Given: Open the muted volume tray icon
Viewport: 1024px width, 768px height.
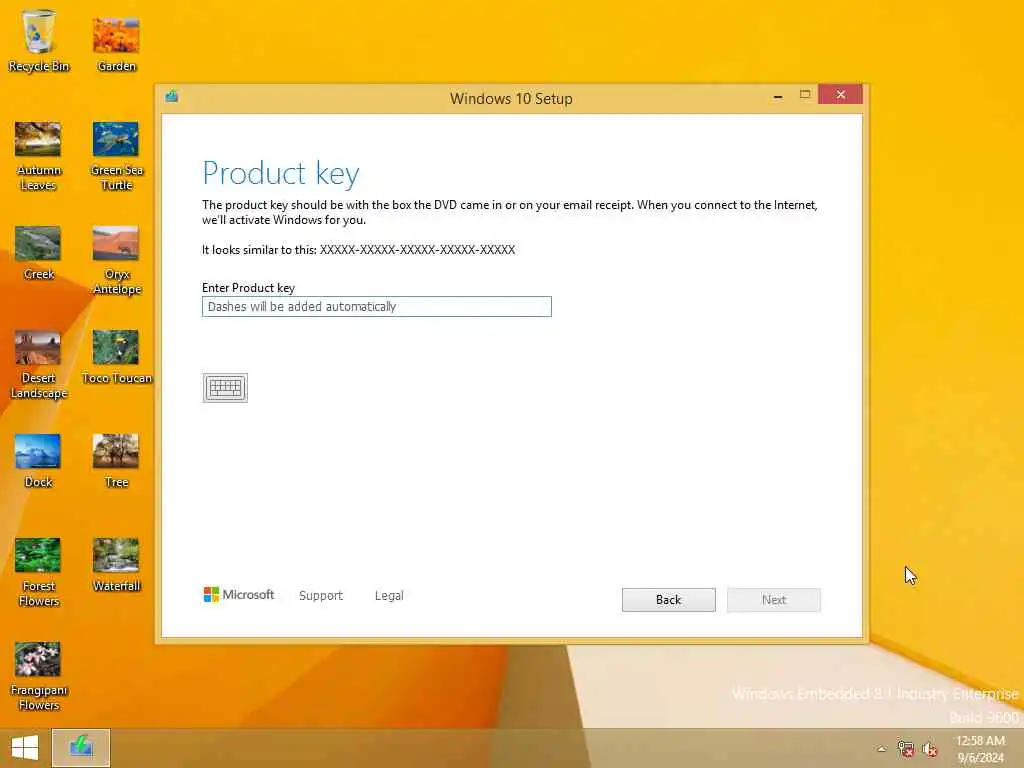Looking at the screenshot, I should (x=929, y=749).
